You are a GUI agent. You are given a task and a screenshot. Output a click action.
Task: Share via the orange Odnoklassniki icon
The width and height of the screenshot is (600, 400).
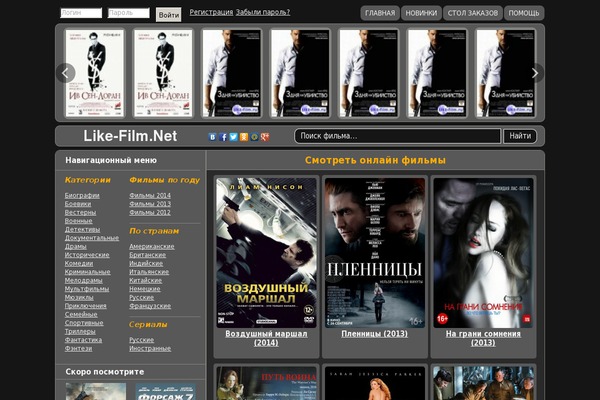click(244, 137)
